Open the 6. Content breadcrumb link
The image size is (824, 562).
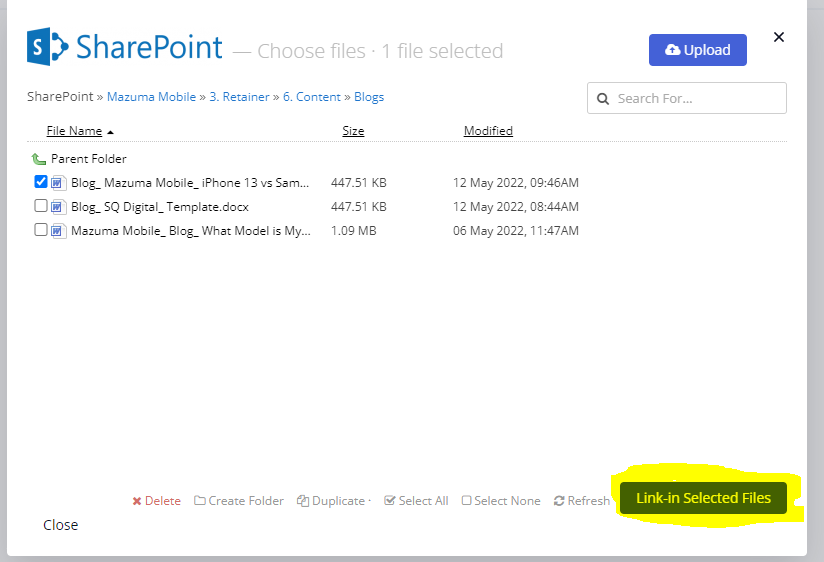[312, 97]
